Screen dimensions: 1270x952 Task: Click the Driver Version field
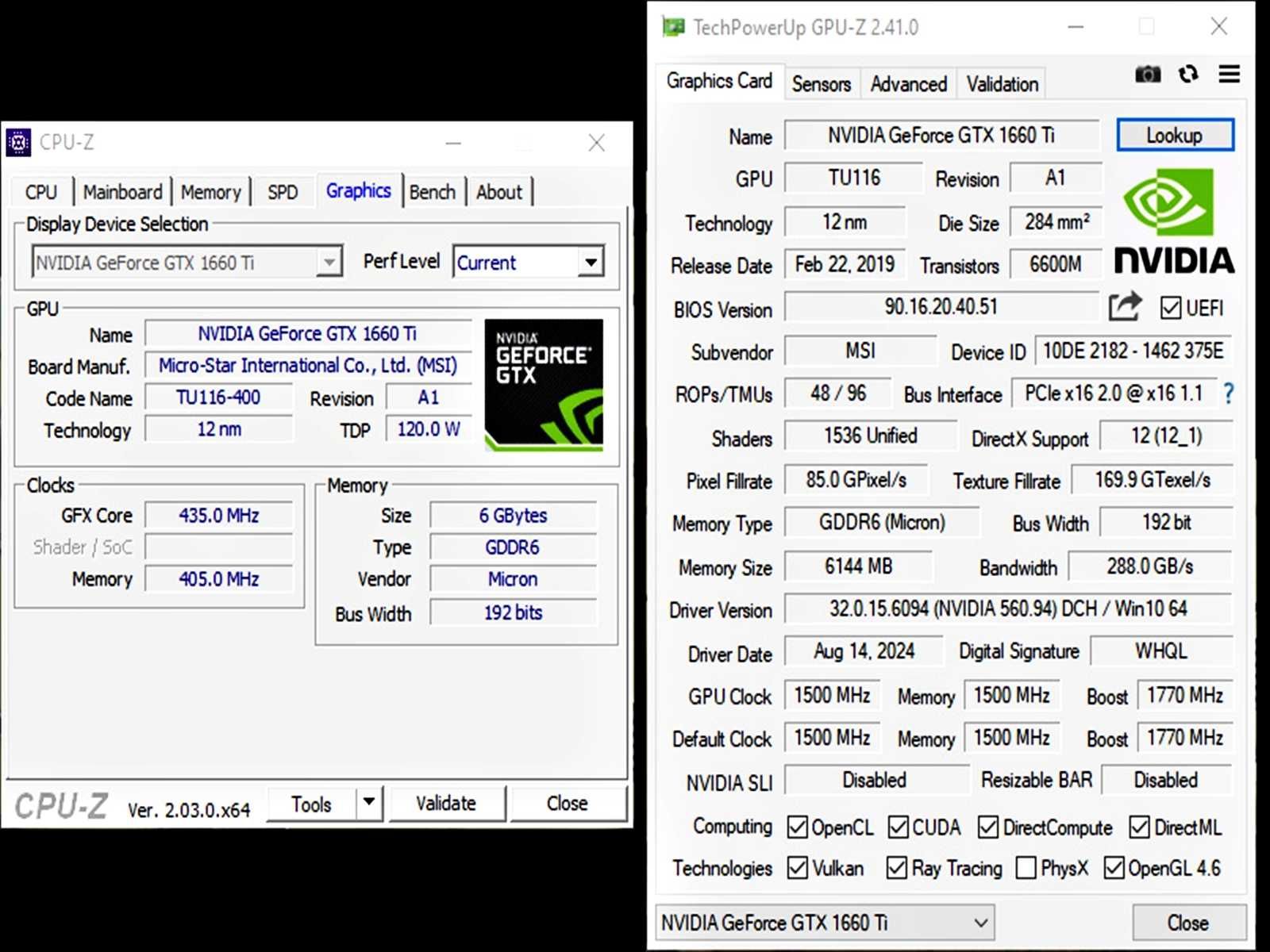tap(1008, 608)
